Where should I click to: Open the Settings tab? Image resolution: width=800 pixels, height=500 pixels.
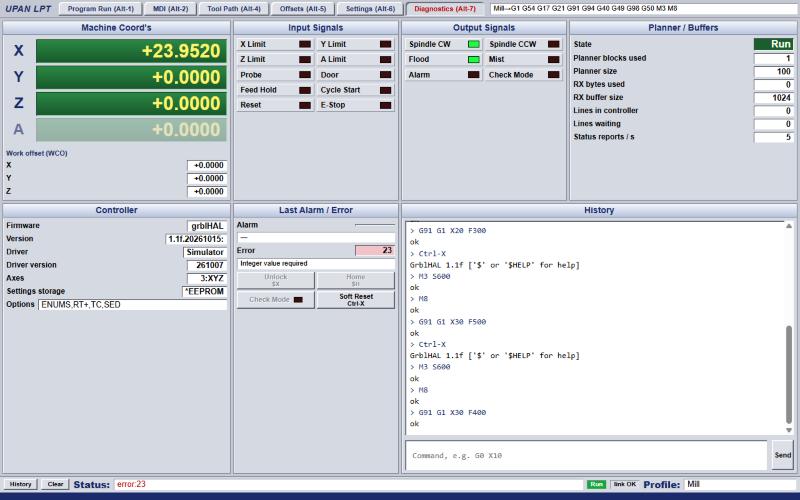370,9
